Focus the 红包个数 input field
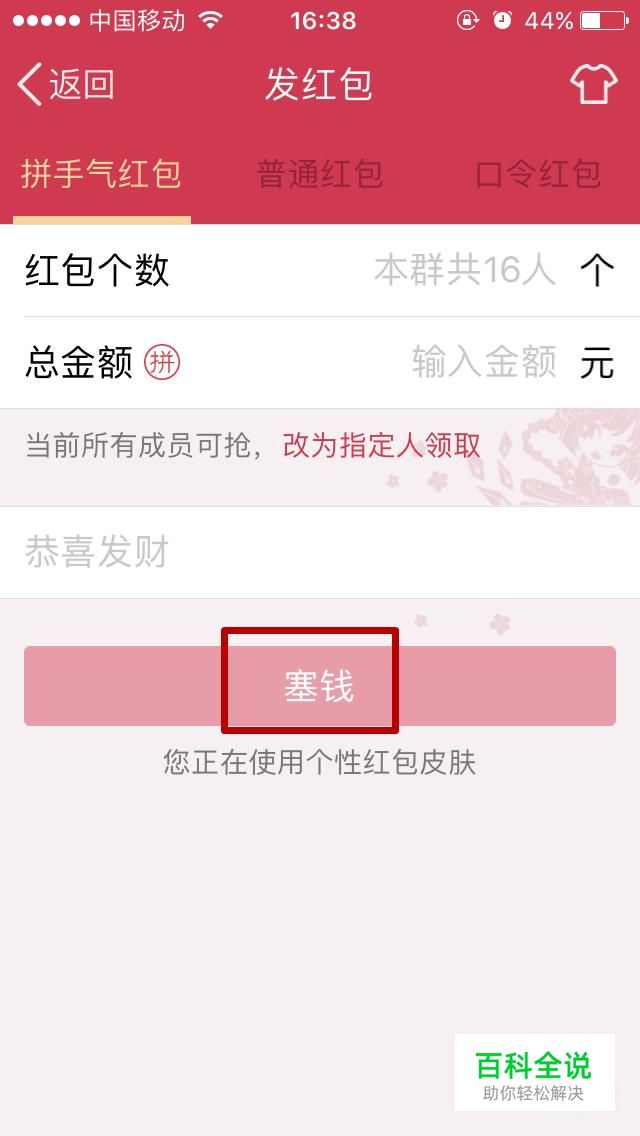 (x=320, y=270)
